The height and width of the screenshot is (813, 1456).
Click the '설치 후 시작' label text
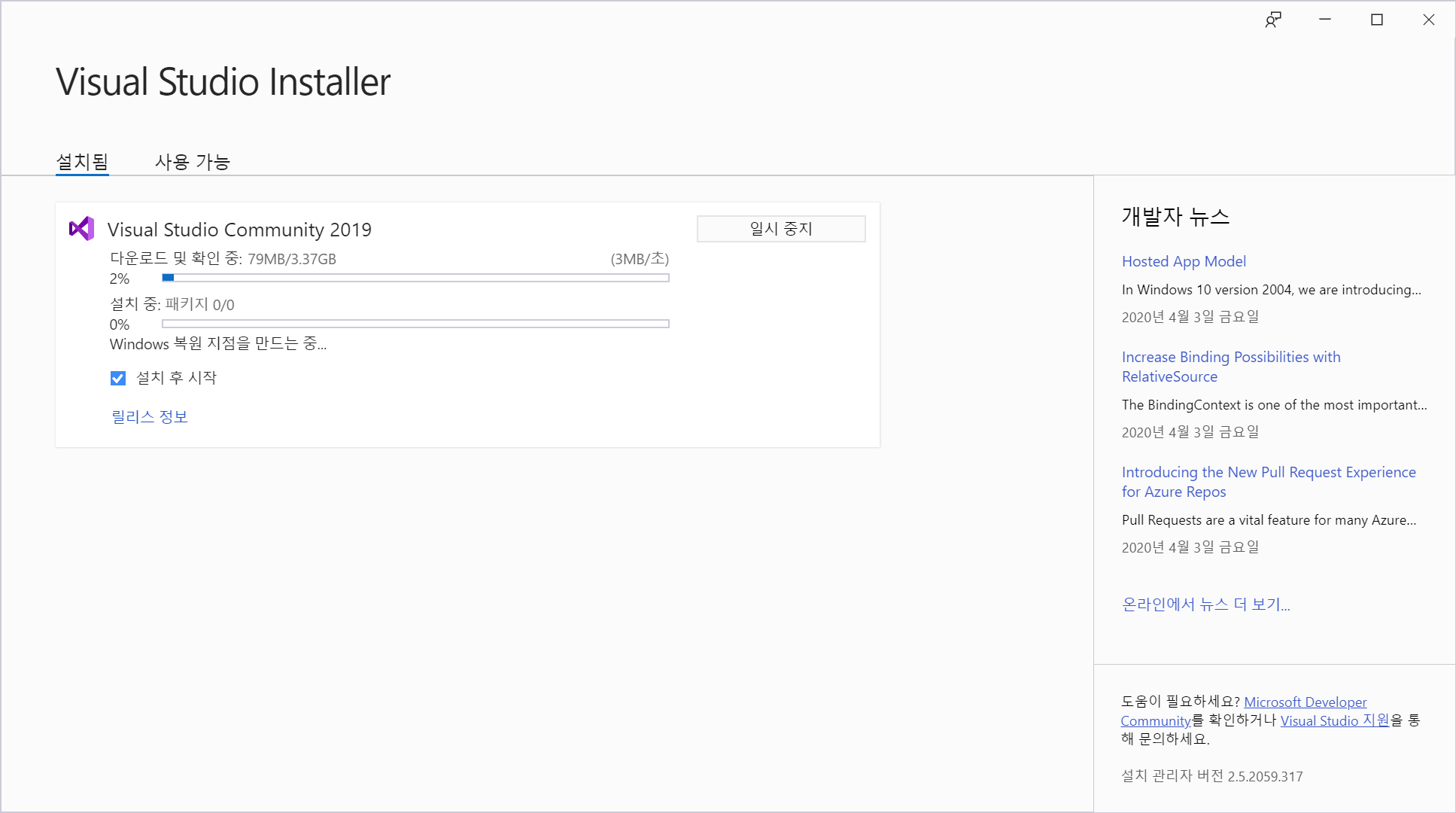pos(176,378)
